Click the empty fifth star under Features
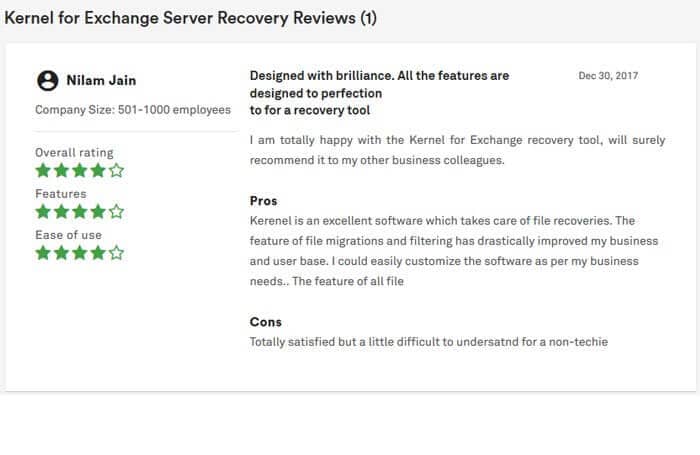Viewport: 700px width, 455px height. (x=117, y=212)
